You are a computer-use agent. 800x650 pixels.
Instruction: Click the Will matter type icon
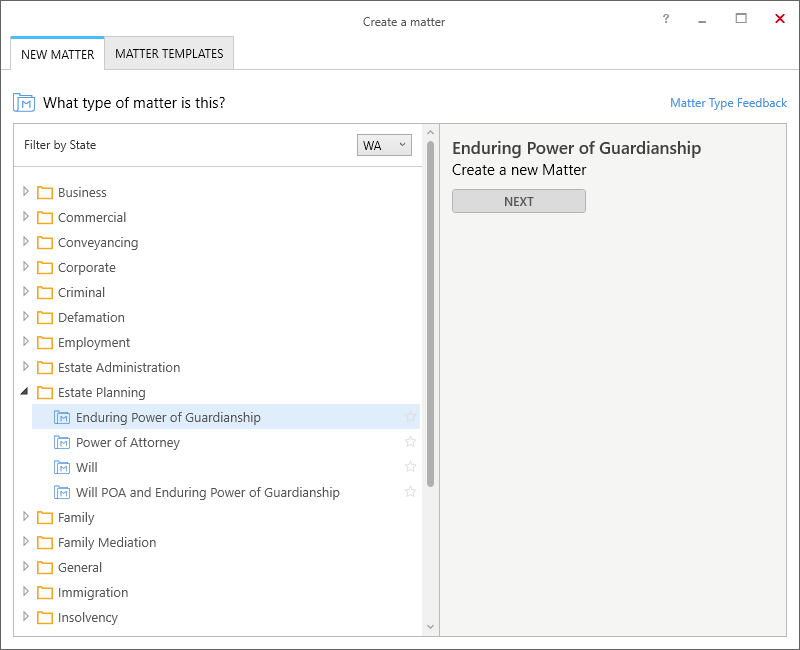click(62, 467)
